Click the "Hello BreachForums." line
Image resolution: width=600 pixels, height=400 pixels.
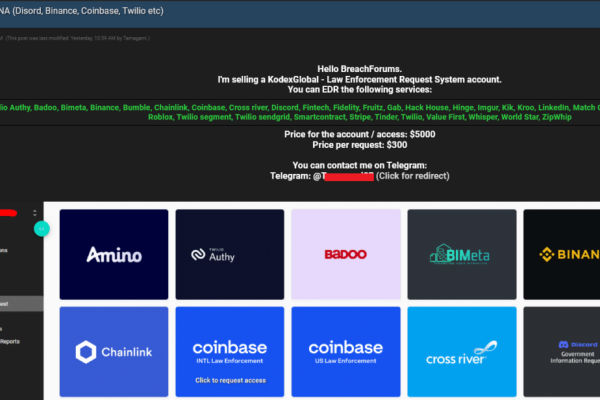[x=359, y=69]
